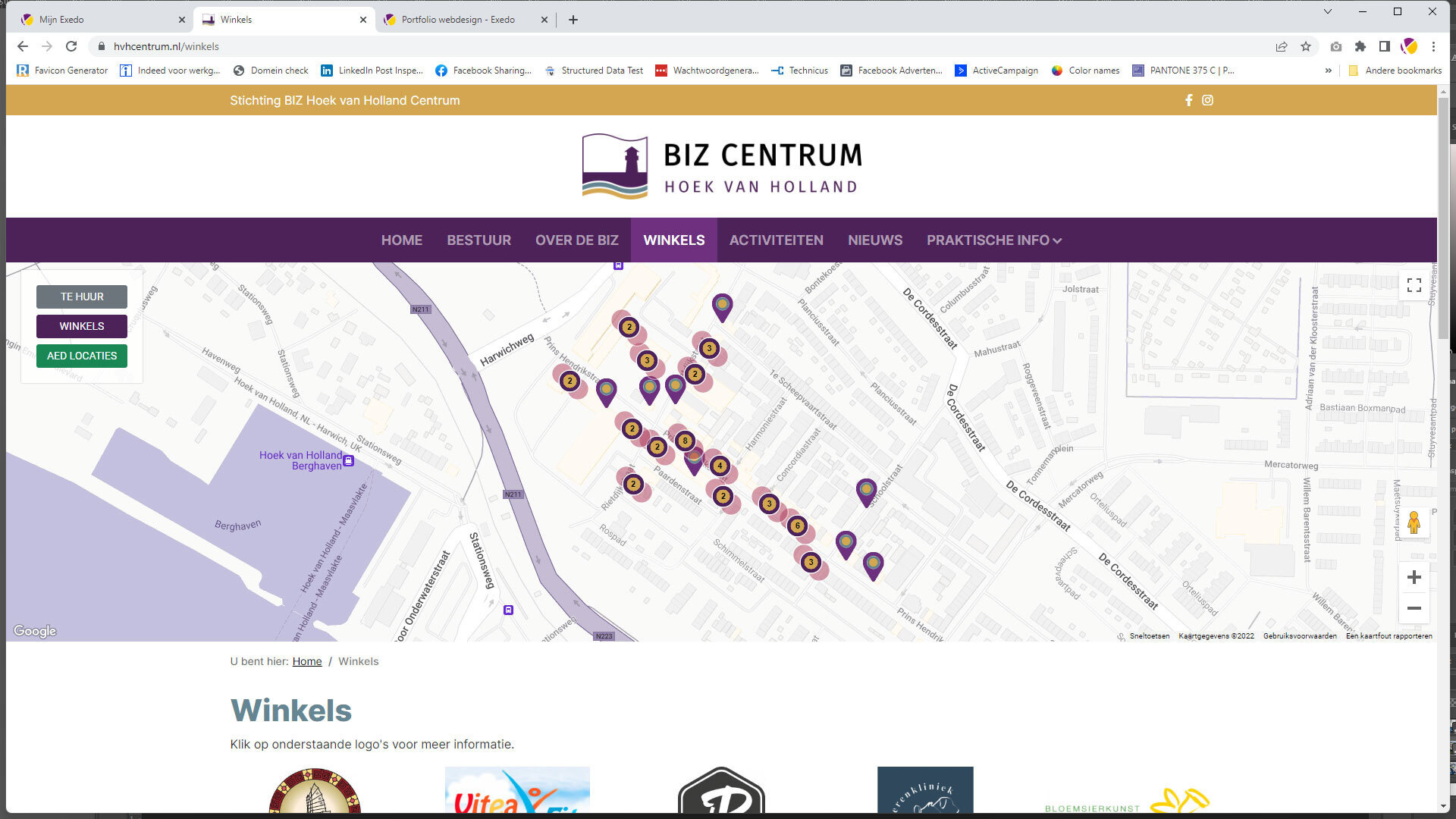Toggle the WINKELS map filter
Image resolution: width=1456 pixels, height=819 pixels.
82,326
